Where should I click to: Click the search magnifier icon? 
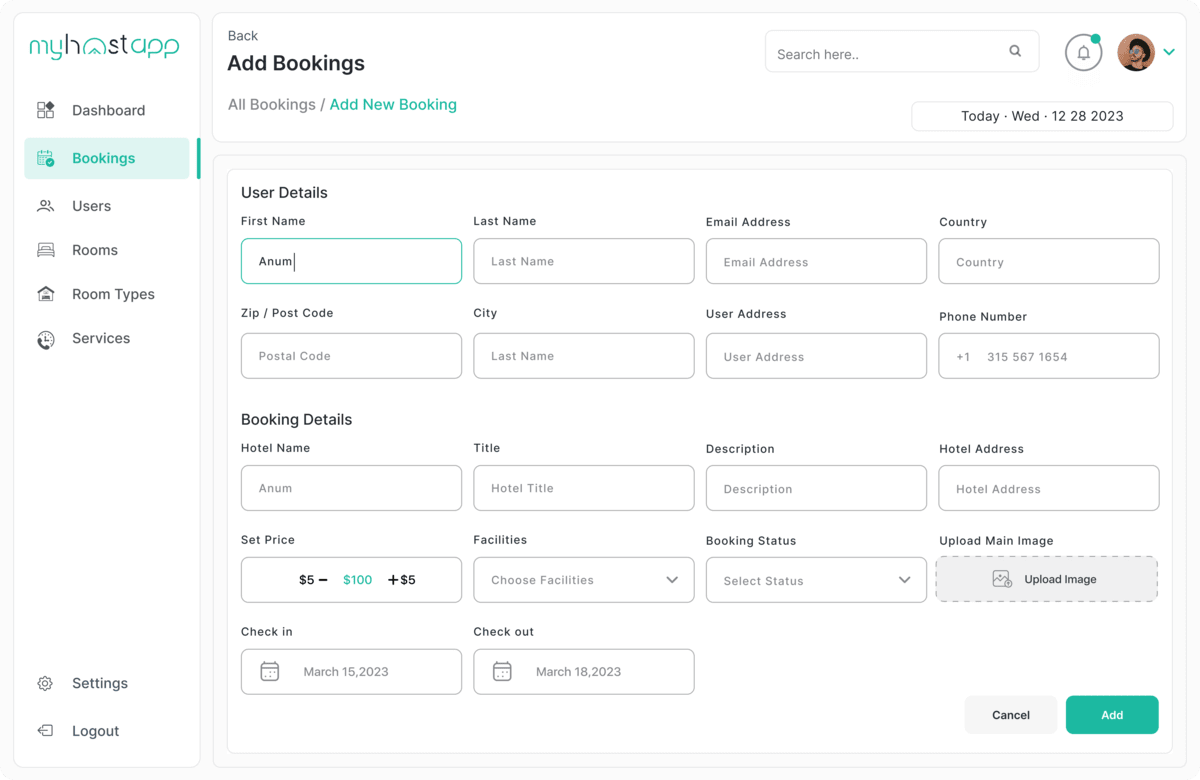tap(1015, 51)
